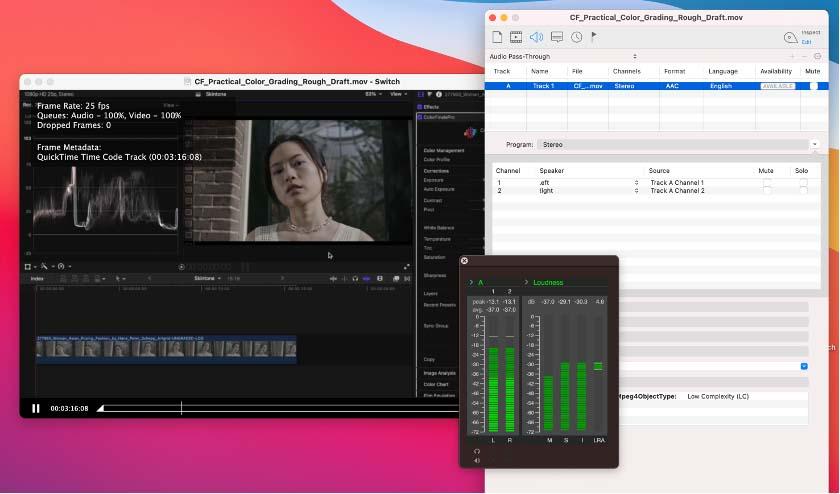Sort by the Format column header
This screenshot has height=494, width=840.
[674, 71]
